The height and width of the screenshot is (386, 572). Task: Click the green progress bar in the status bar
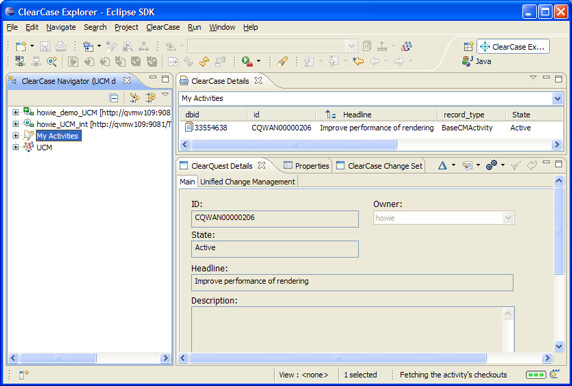[536, 374]
